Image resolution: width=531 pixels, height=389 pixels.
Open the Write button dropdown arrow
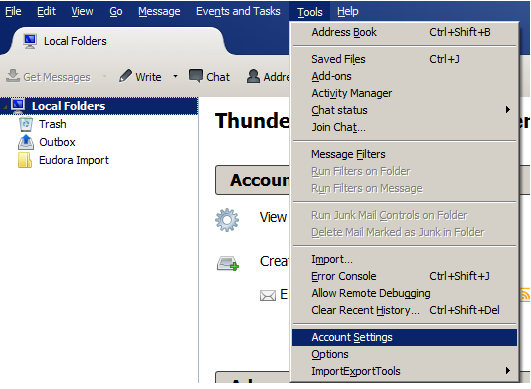tap(175, 77)
